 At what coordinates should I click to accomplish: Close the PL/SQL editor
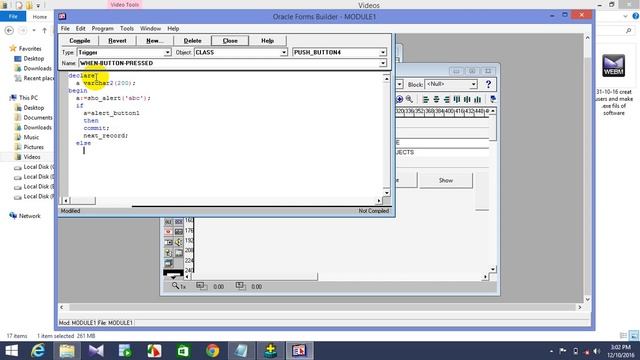(x=230, y=41)
